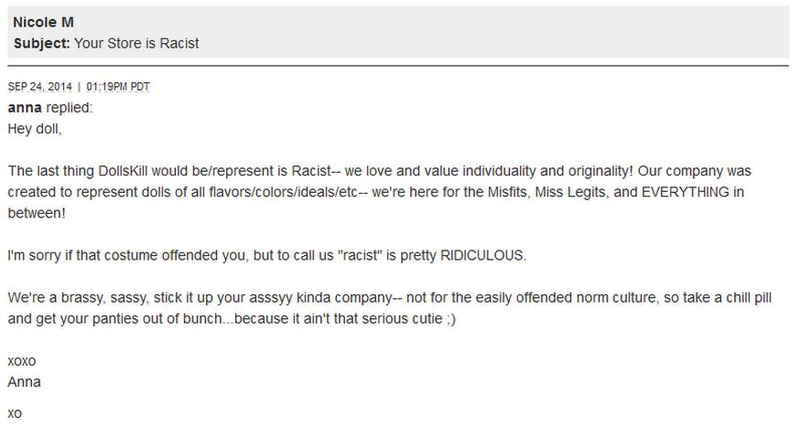Click the Anna signature at bottom
The height and width of the screenshot is (427, 800).
[24, 382]
